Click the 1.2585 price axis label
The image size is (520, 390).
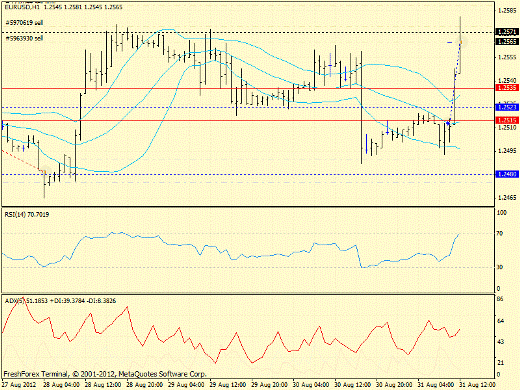pos(507,11)
